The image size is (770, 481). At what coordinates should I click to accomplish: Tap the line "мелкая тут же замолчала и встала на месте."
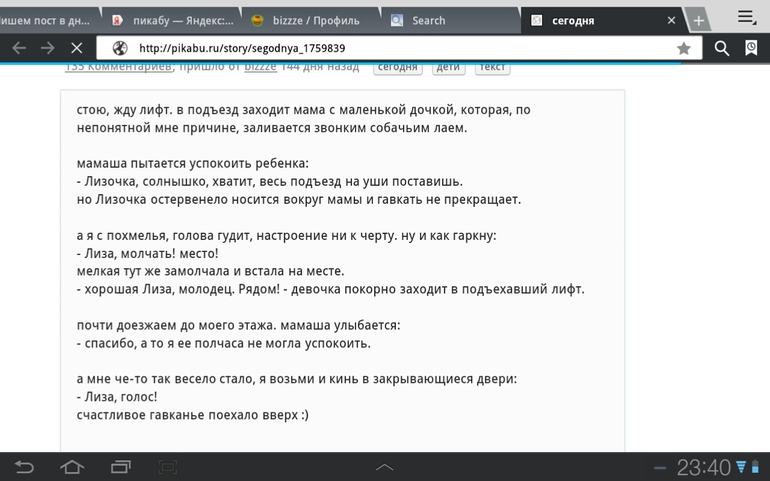point(210,271)
